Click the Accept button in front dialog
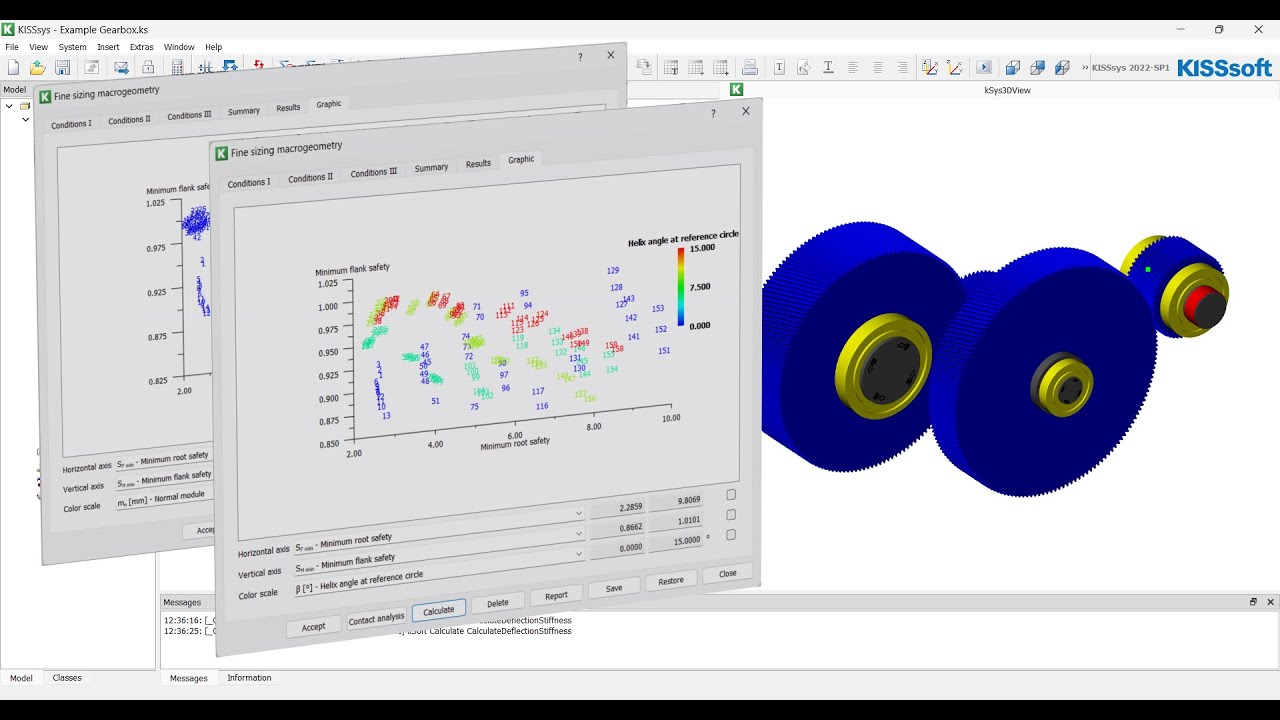 313,627
